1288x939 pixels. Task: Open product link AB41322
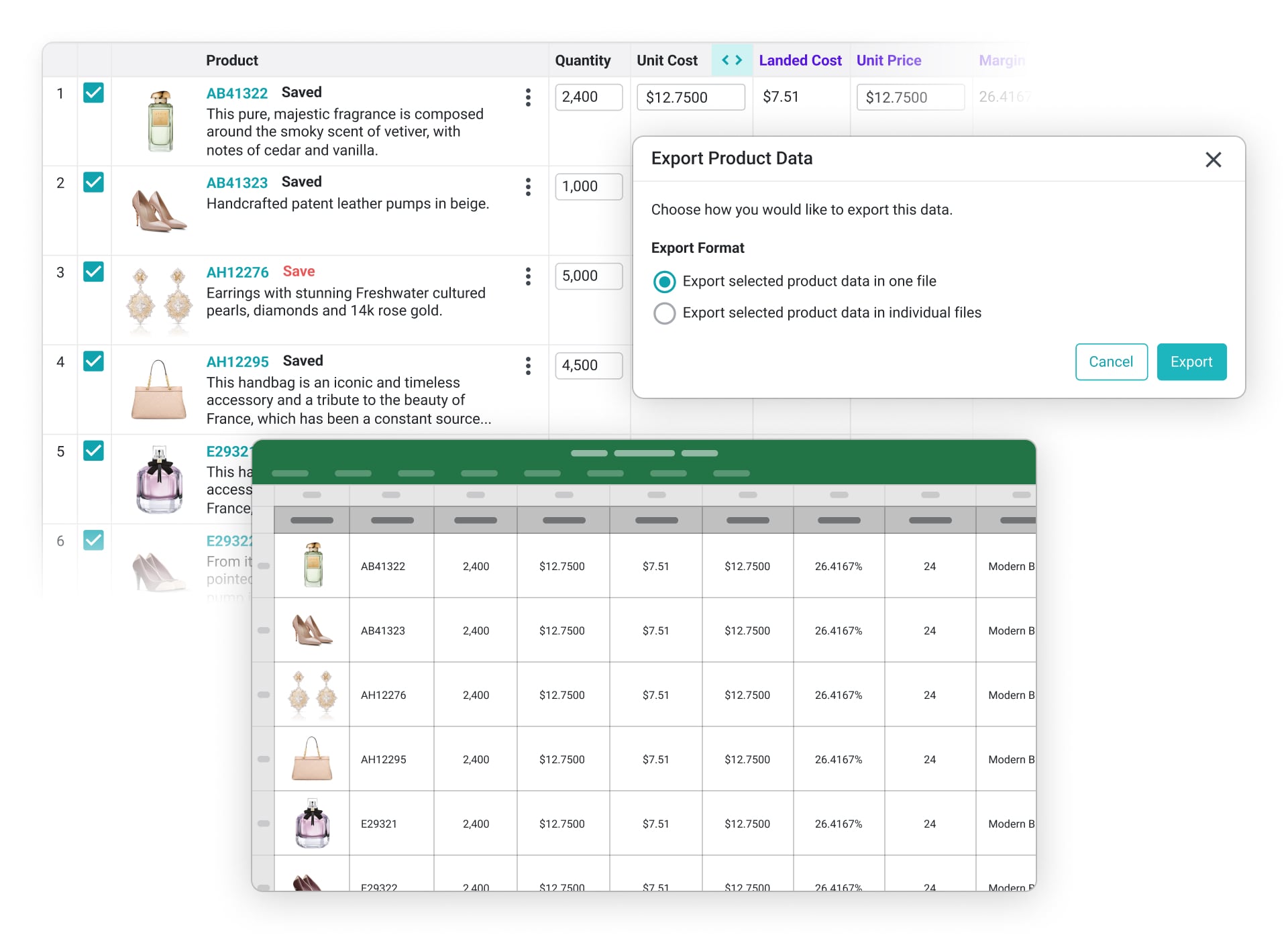pyautogui.click(x=237, y=93)
